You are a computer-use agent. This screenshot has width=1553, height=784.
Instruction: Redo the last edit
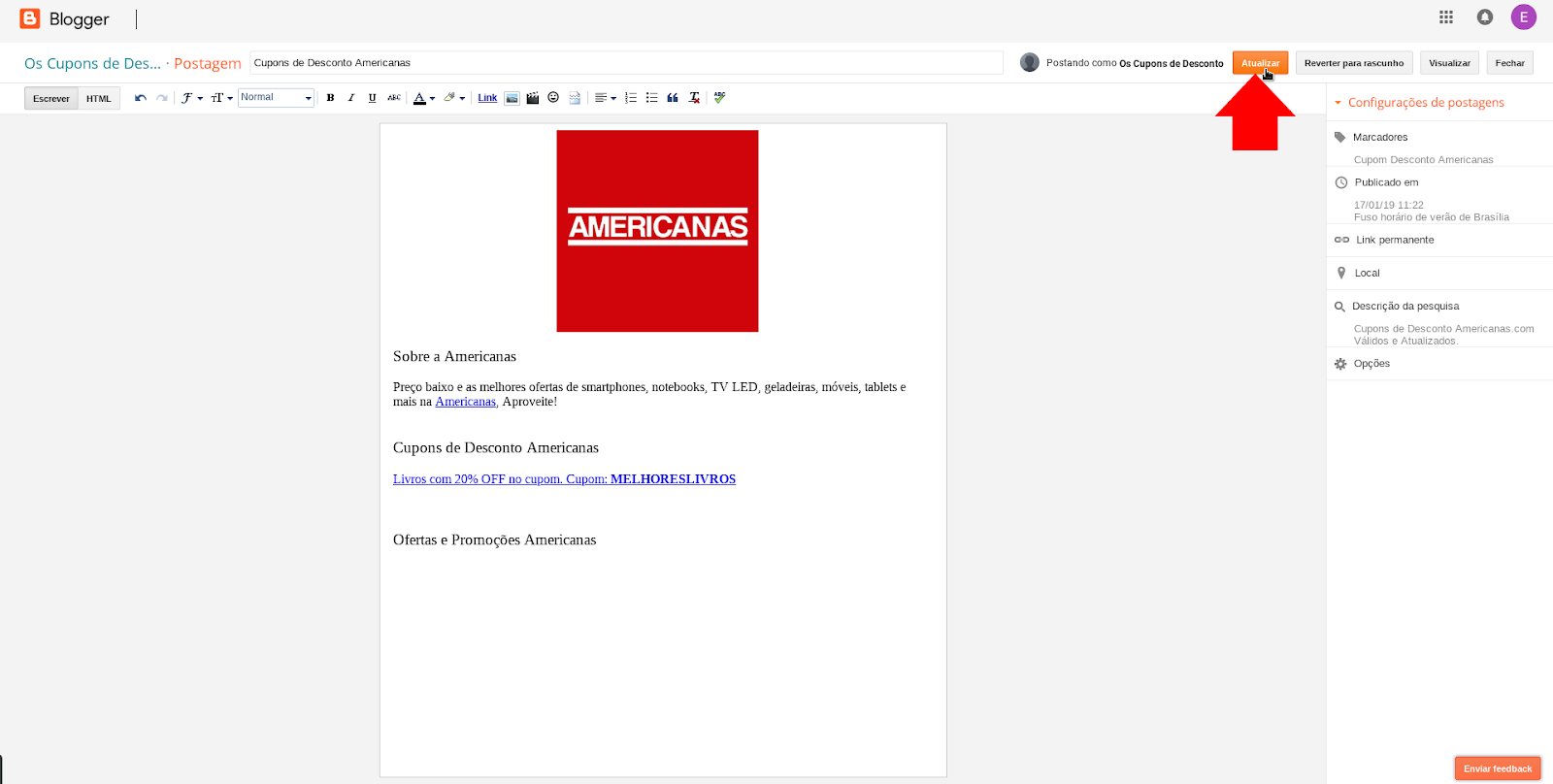pos(162,98)
